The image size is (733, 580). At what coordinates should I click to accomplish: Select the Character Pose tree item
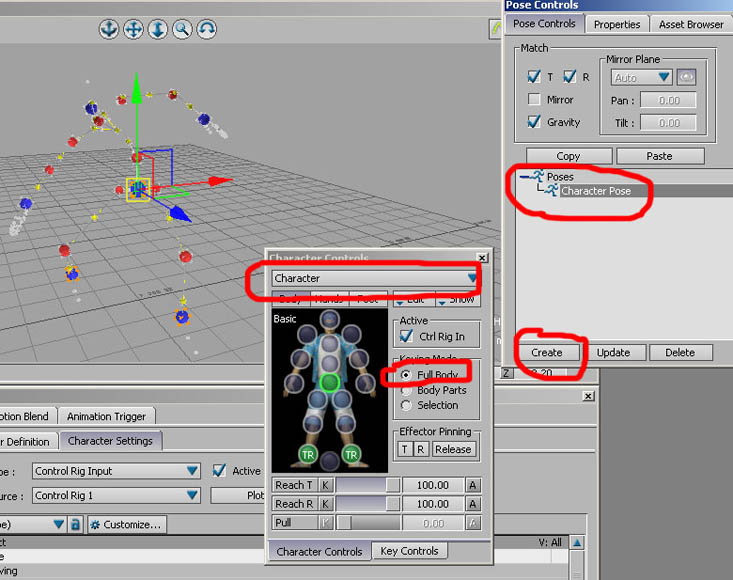[x=596, y=191]
